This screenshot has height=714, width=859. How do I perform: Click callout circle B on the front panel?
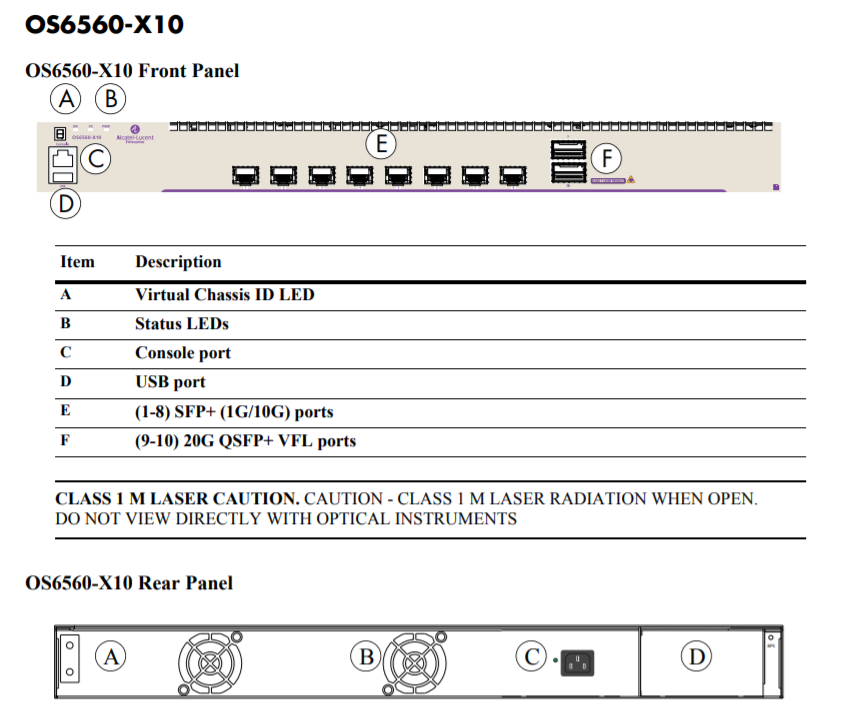(x=111, y=99)
